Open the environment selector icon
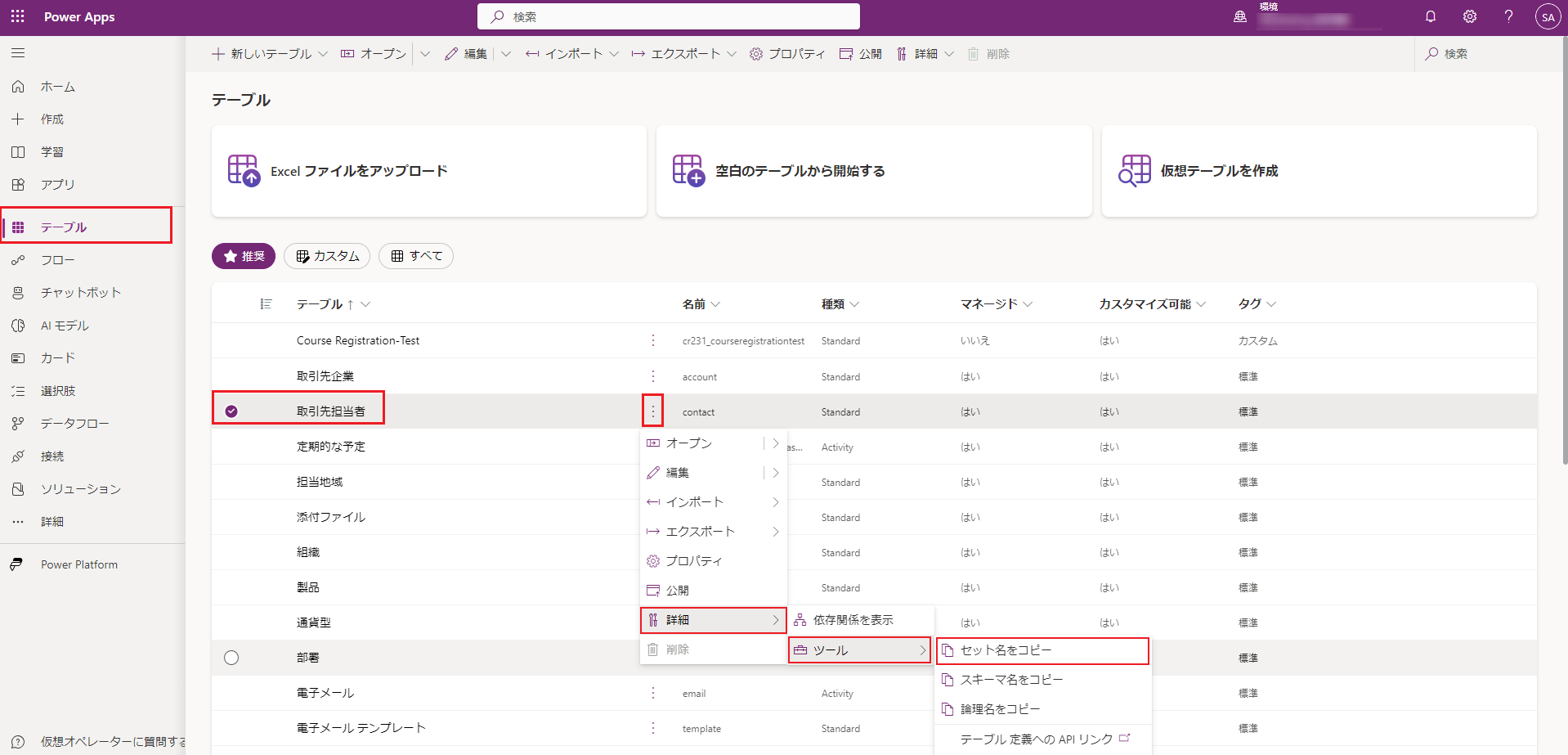The image size is (1568, 755). coord(1240,16)
